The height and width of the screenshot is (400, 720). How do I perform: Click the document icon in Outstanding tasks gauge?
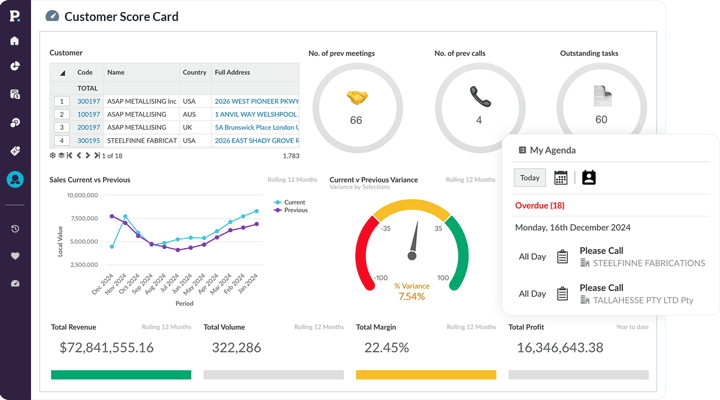pyautogui.click(x=602, y=96)
